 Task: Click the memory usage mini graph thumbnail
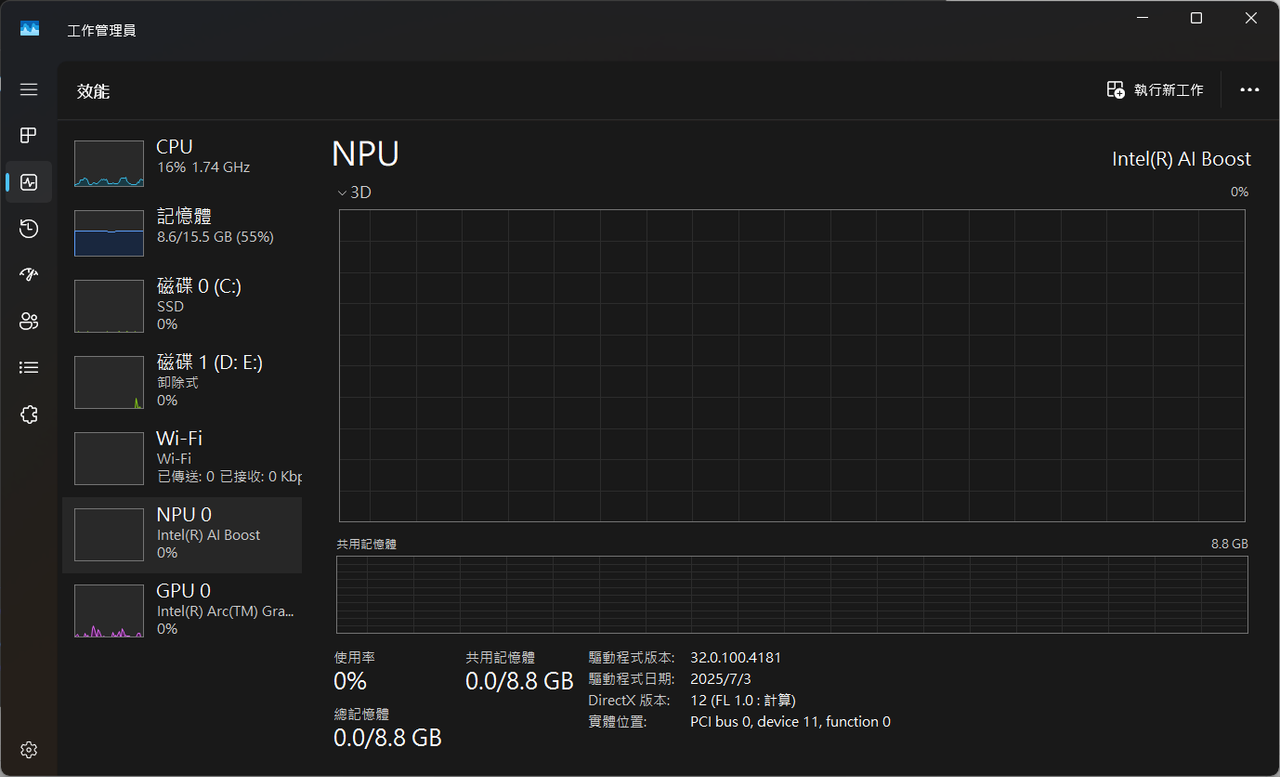109,233
